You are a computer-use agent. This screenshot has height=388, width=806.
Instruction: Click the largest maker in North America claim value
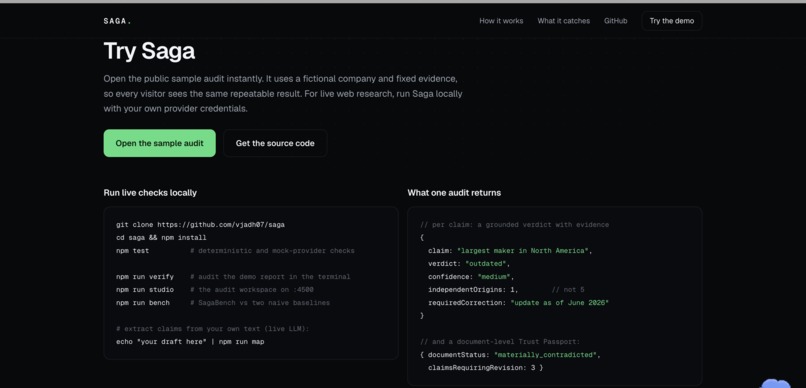pos(523,251)
